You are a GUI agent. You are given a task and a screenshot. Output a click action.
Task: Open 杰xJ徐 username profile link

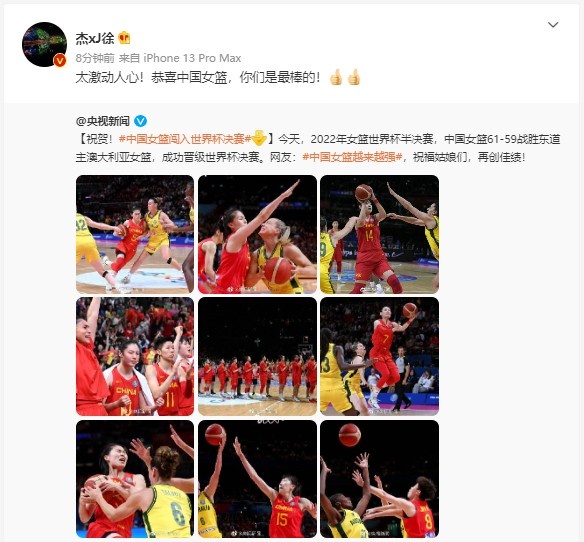click(95, 38)
